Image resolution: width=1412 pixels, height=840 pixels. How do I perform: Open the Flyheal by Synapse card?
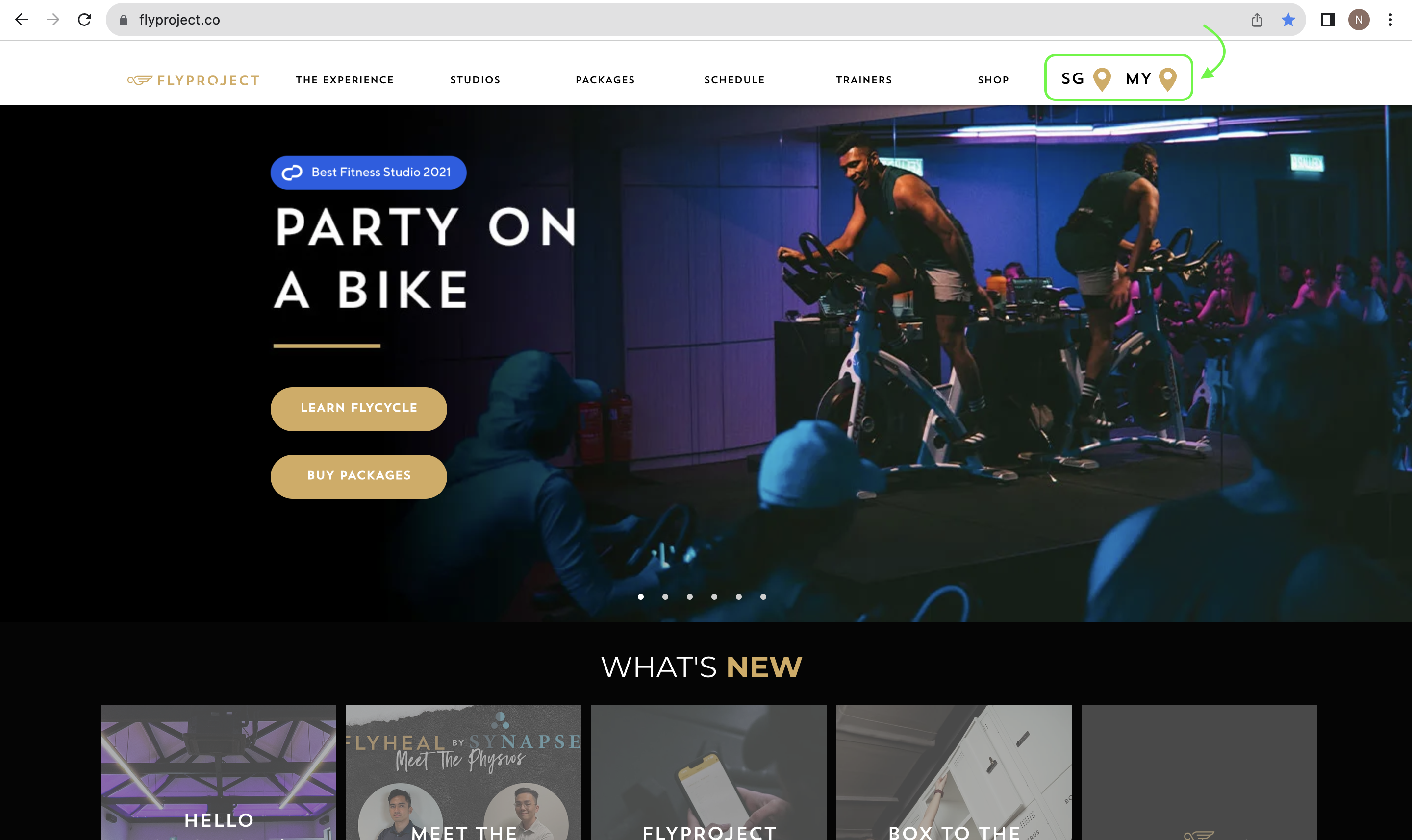click(464, 772)
